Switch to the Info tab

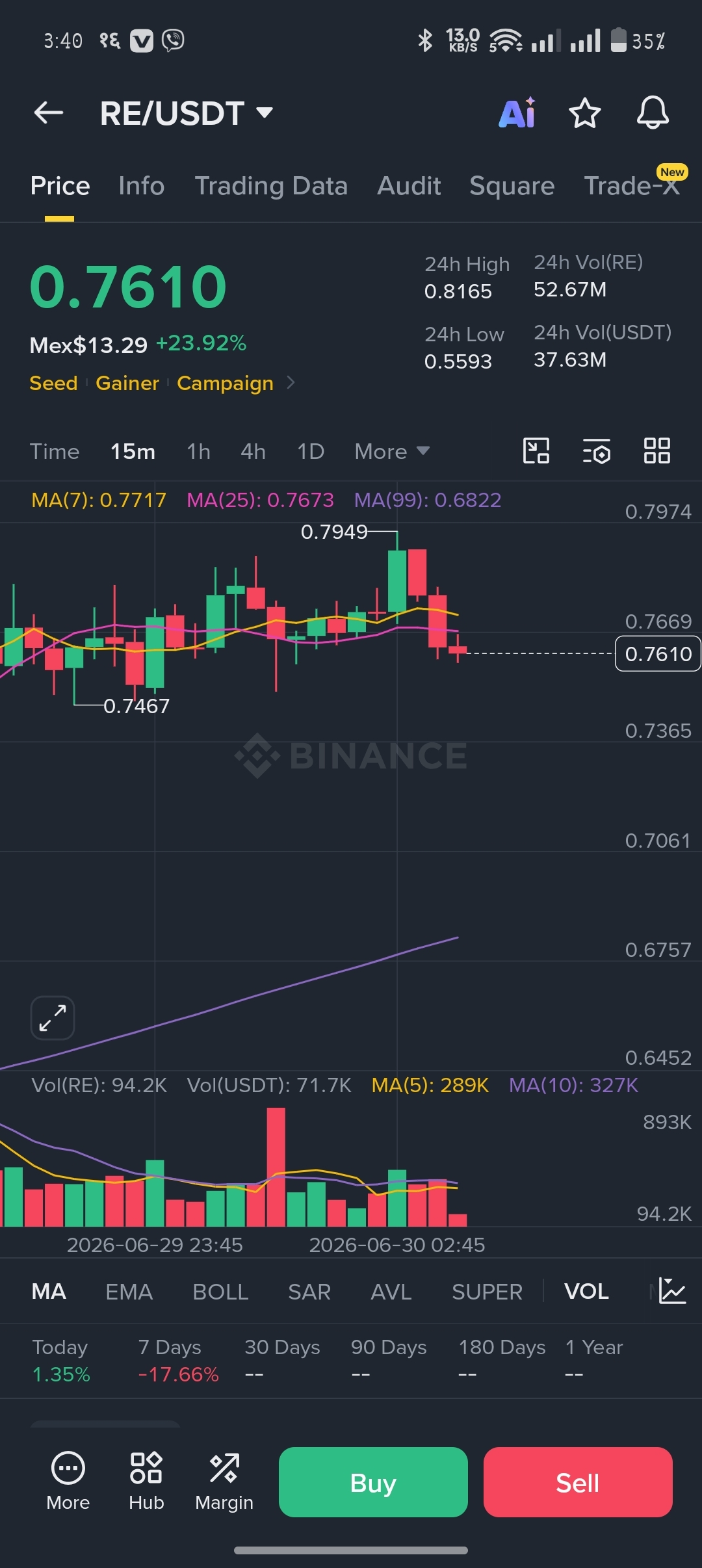[142, 186]
